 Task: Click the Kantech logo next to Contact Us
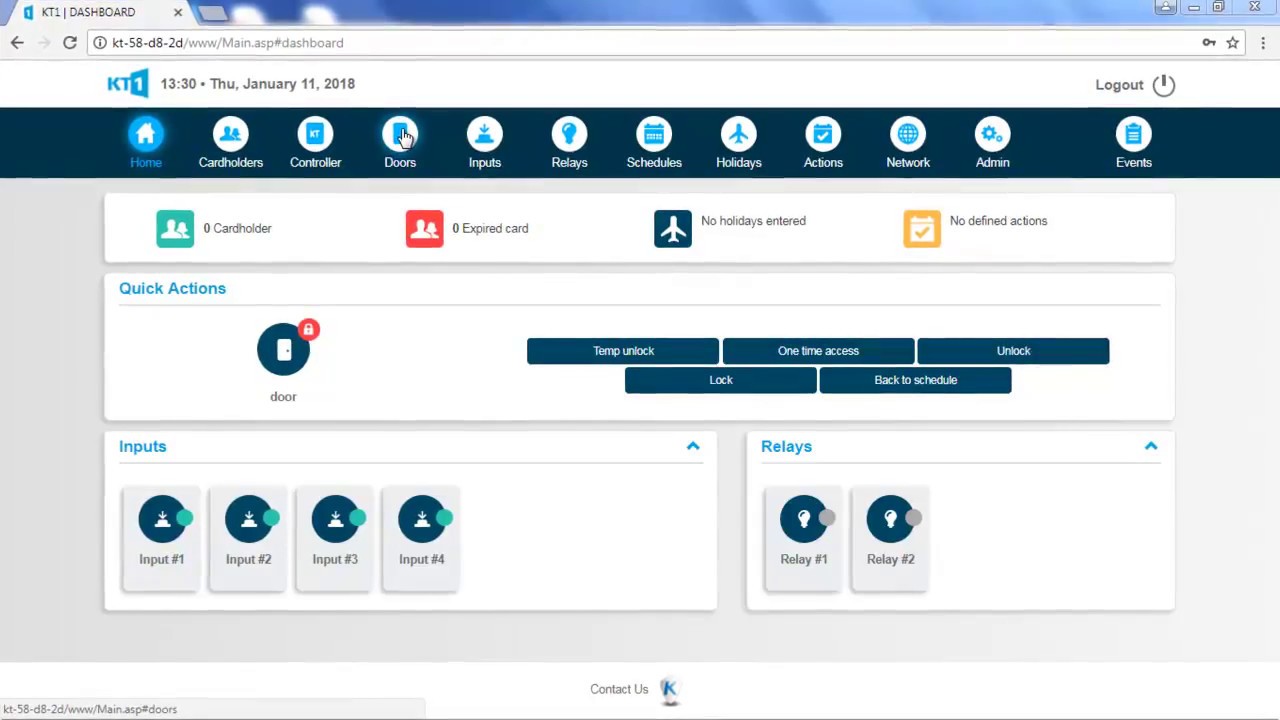(x=669, y=690)
